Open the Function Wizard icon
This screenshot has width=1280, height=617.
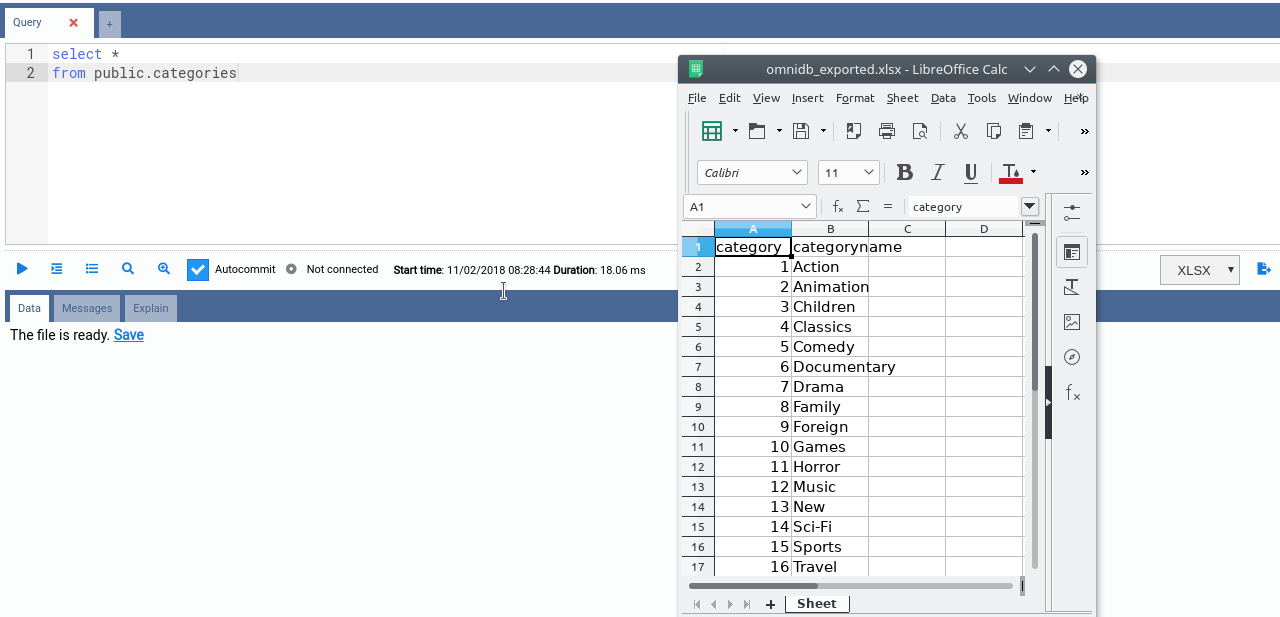click(838, 206)
